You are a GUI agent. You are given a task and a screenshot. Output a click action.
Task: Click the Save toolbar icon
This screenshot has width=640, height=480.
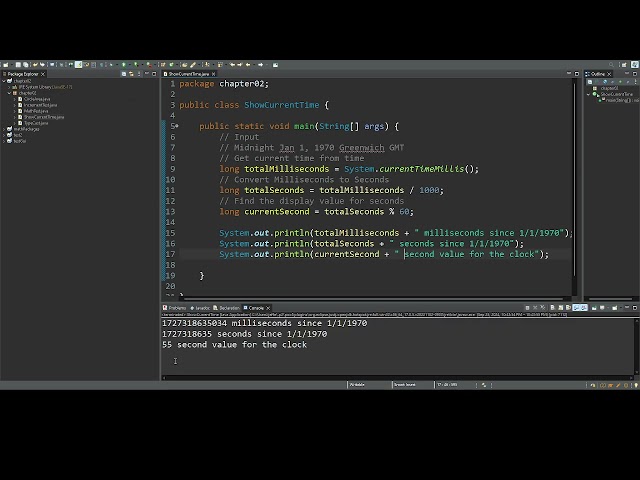pos(18,64)
